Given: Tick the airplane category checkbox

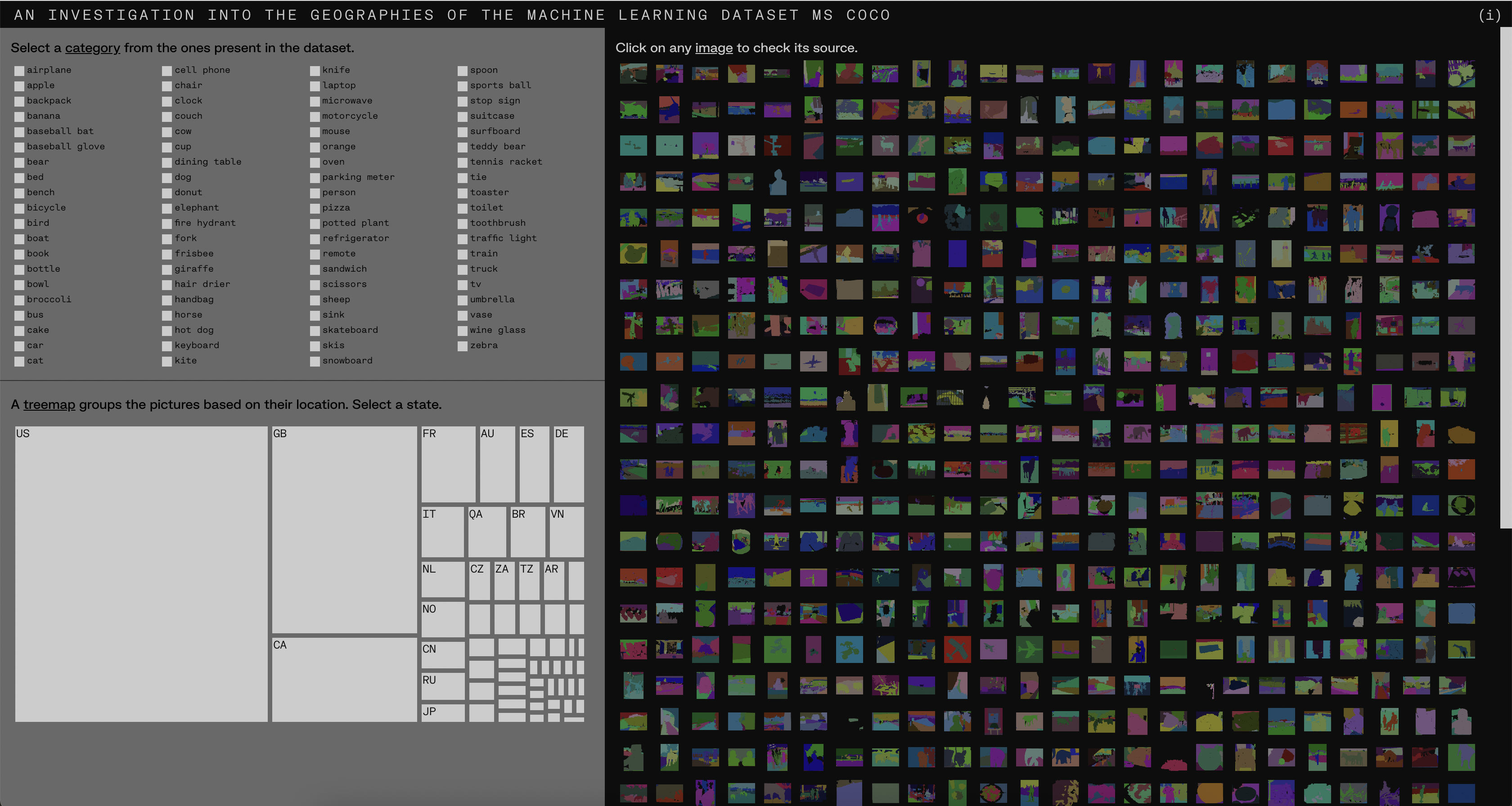Looking at the screenshot, I should point(19,71).
